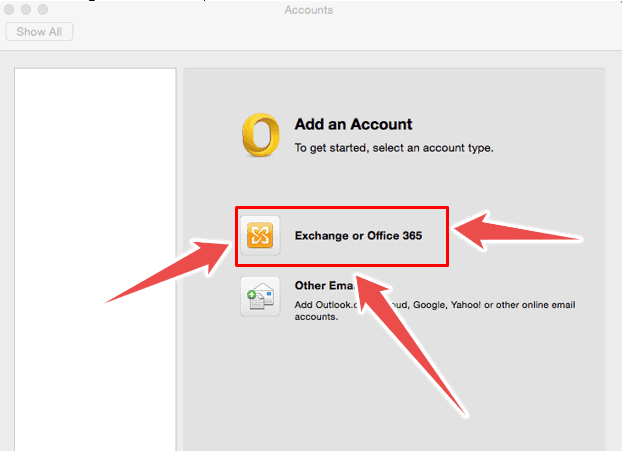The height and width of the screenshot is (451, 623).
Task: Click inside the empty accounts list sidebar
Action: coord(95,250)
